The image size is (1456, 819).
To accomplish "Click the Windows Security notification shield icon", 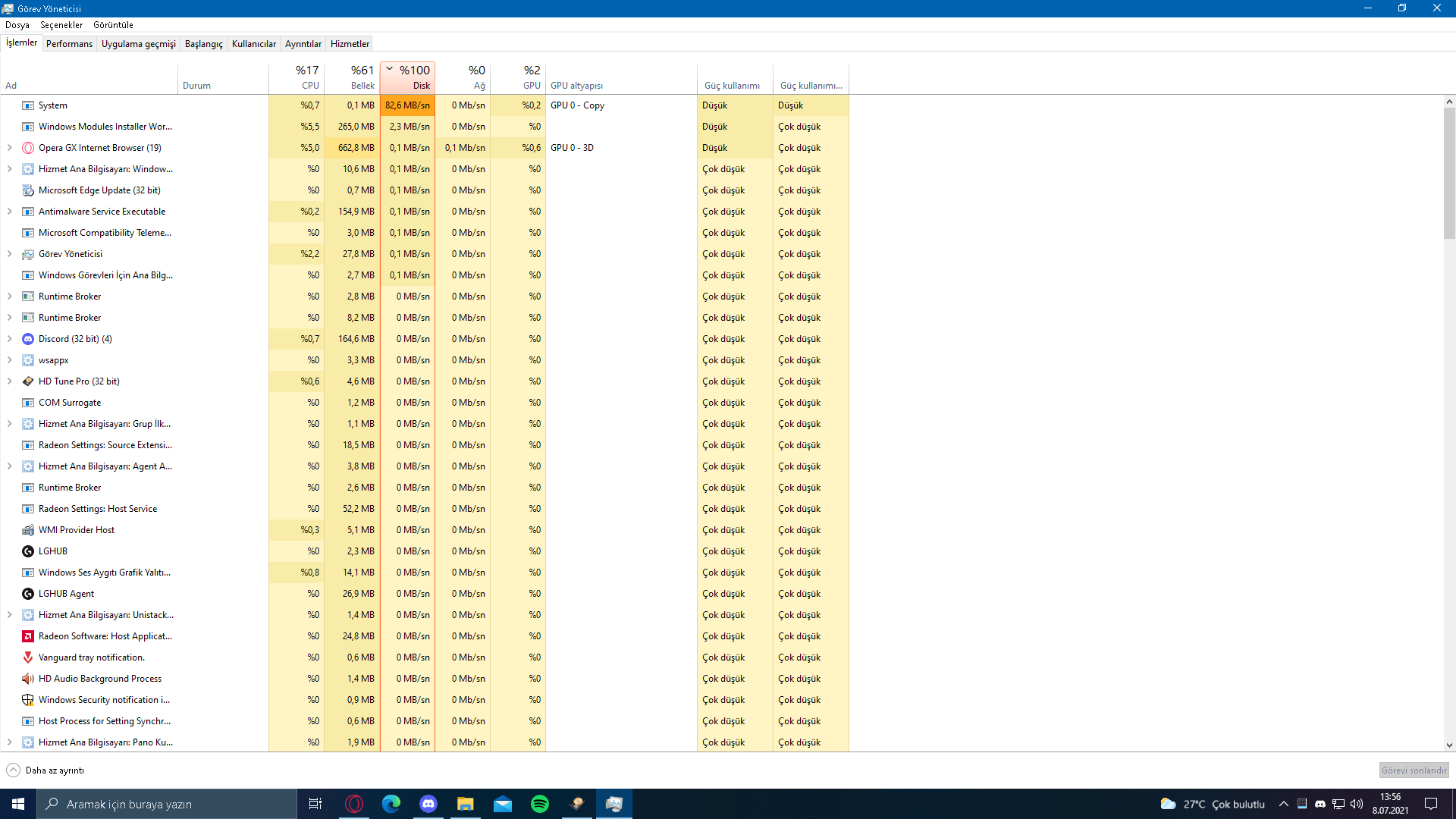I will tap(28, 700).
